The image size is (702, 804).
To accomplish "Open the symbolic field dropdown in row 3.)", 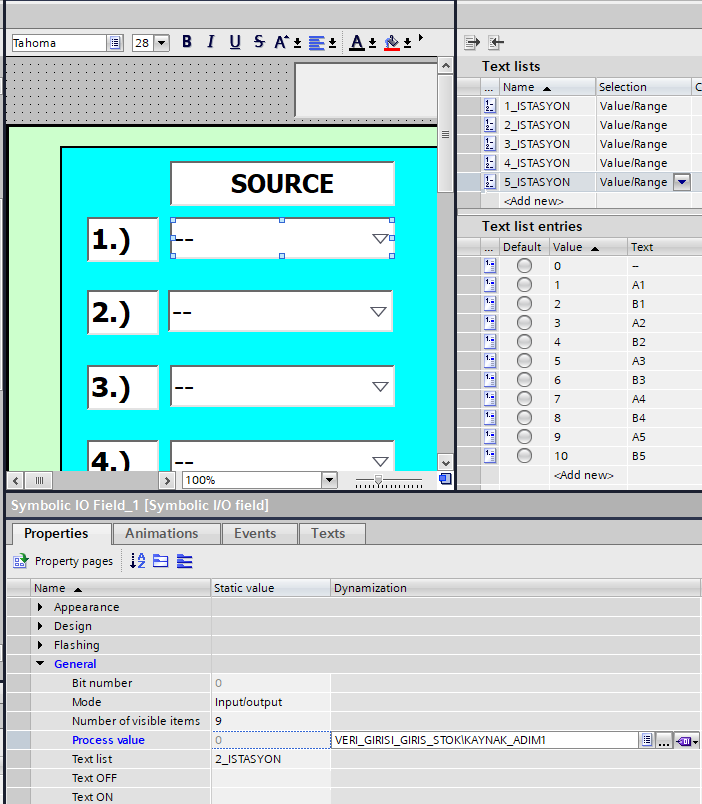I will pyautogui.click(x=380, y=387).
